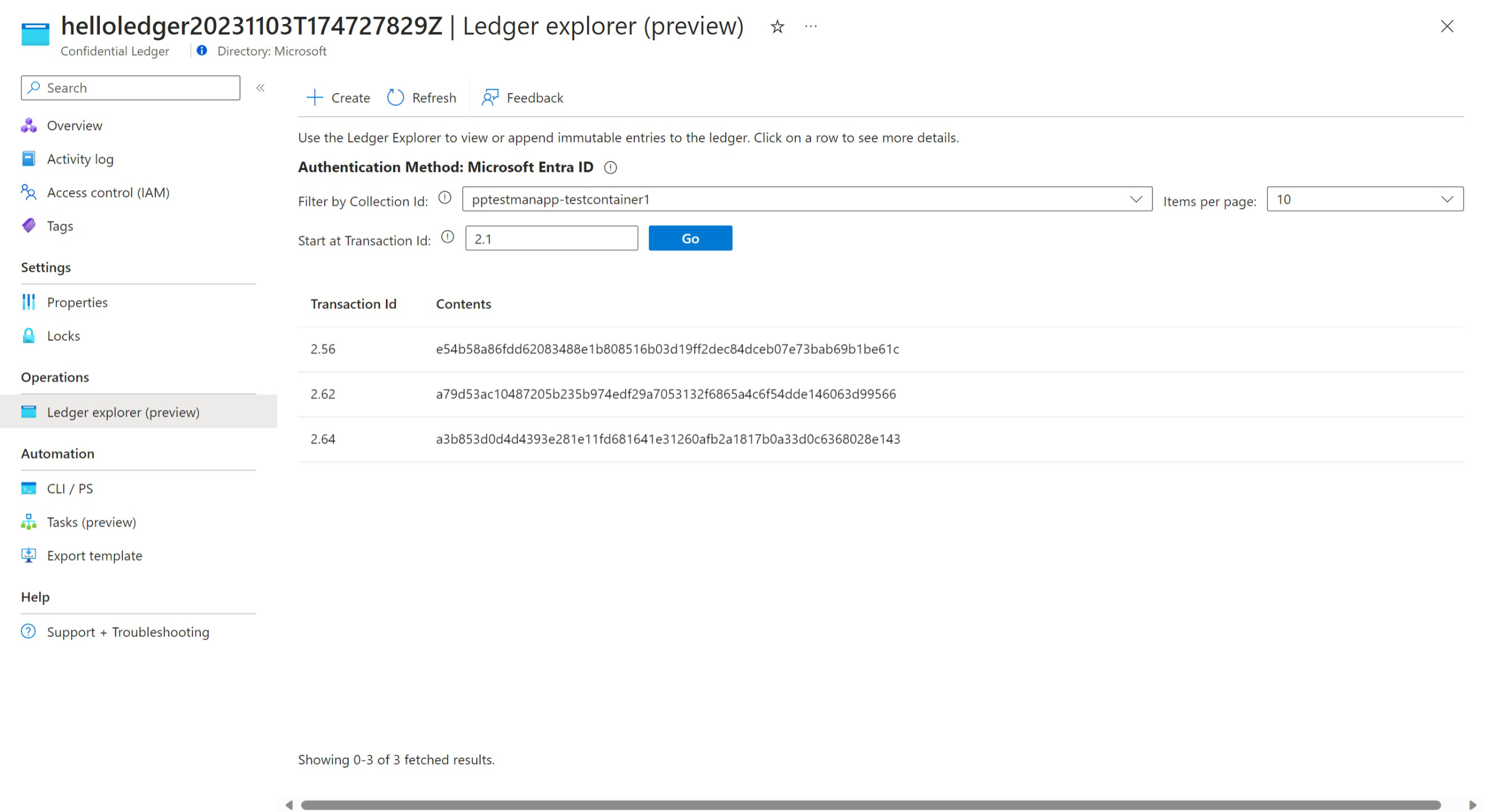Click the Export template menu item

[94, 555]
